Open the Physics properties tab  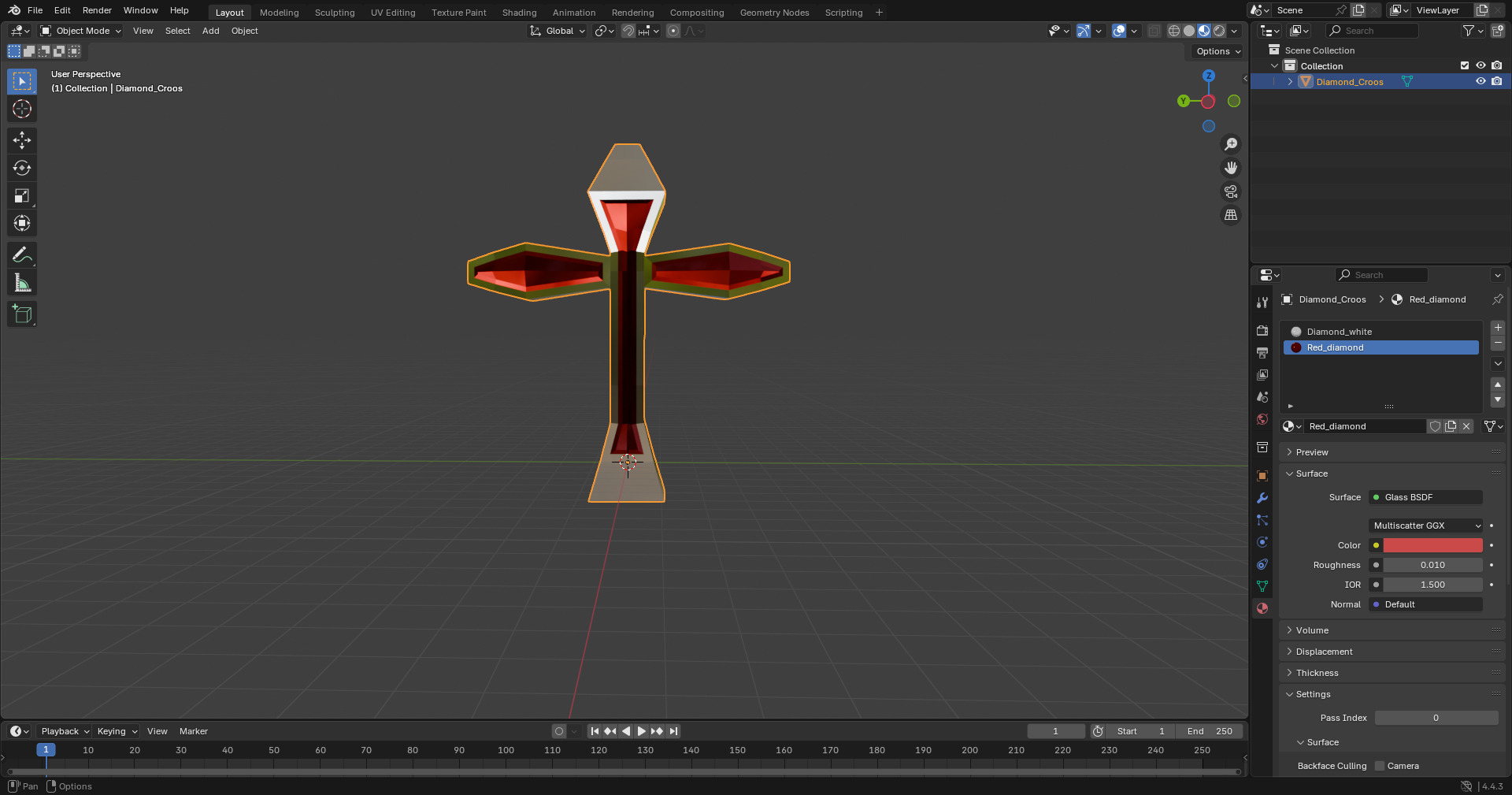point(1262,542)
